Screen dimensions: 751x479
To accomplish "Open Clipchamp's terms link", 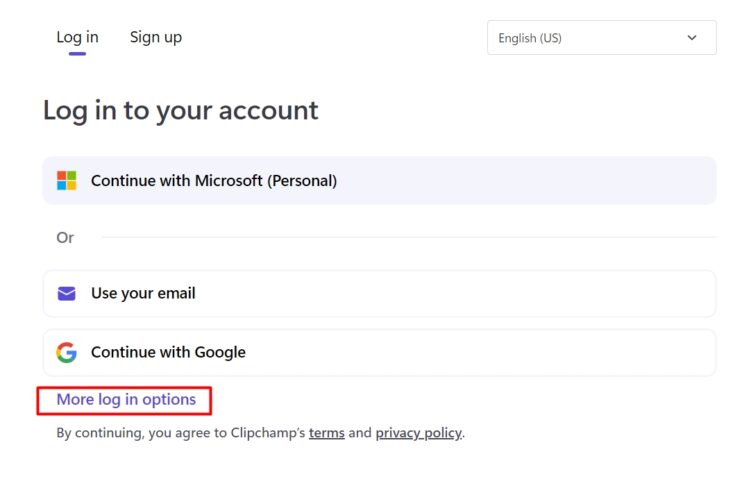I will [x=326, y=433].
